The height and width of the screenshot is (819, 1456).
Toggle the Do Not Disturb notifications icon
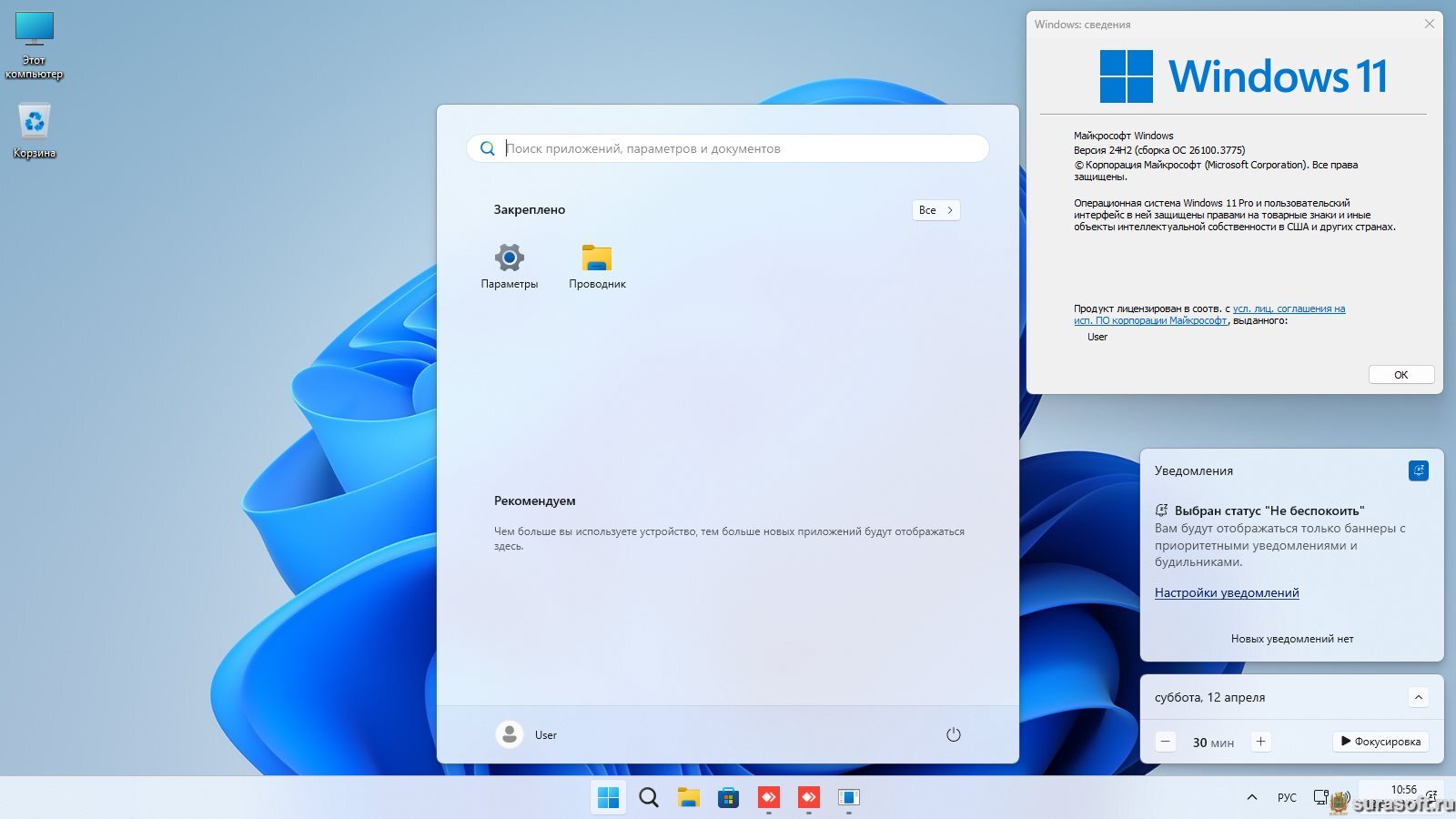point(1418,470)
